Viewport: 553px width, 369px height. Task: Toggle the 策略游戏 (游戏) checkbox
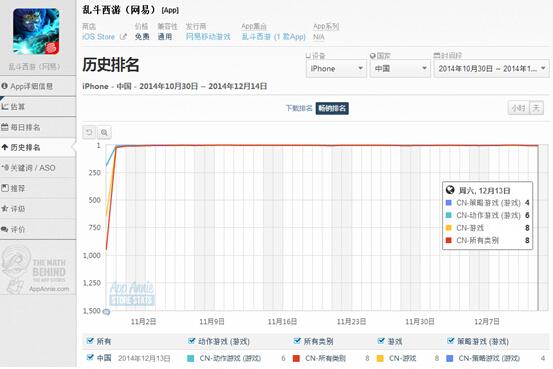point(450,341)
